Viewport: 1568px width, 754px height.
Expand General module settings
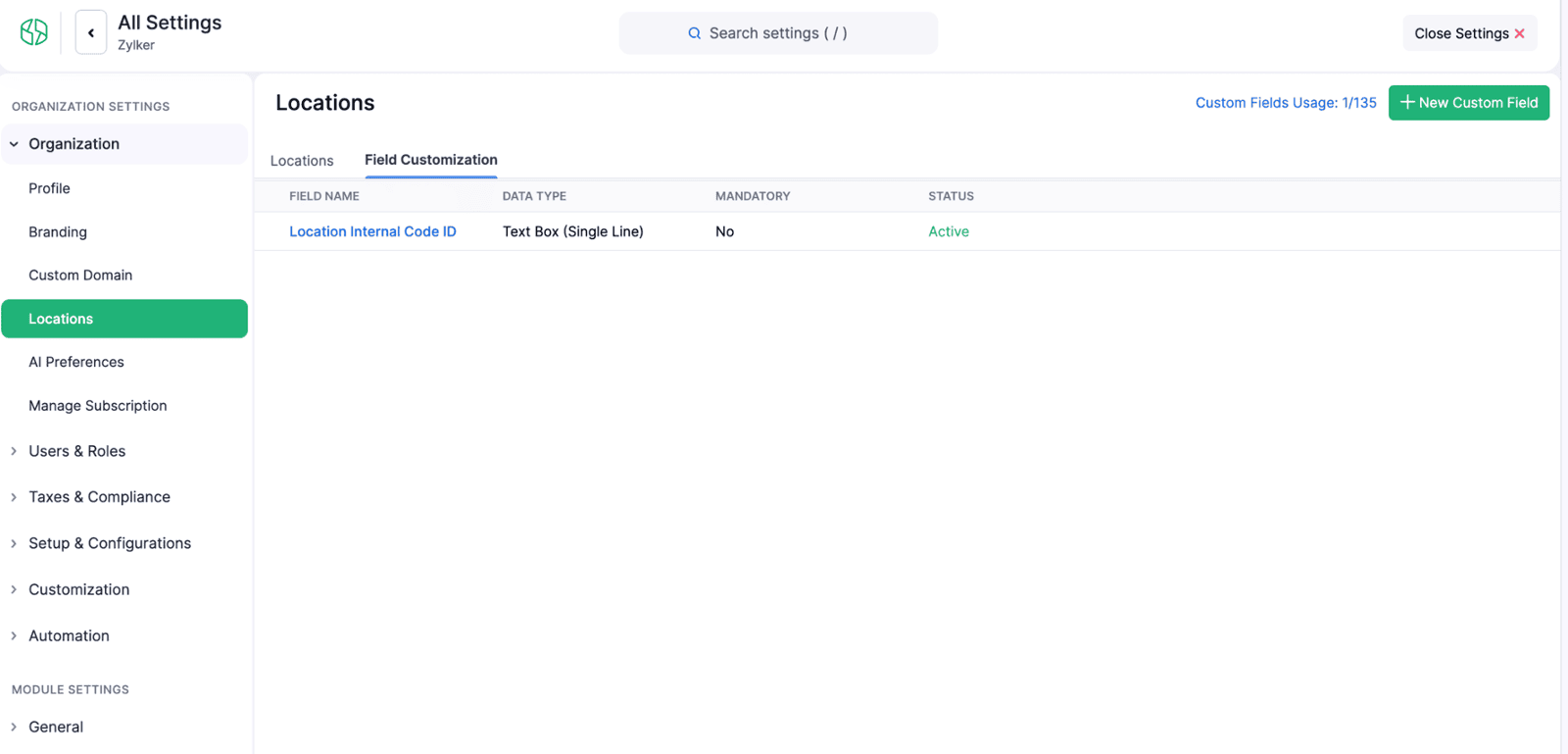click(x=14, y=727)
